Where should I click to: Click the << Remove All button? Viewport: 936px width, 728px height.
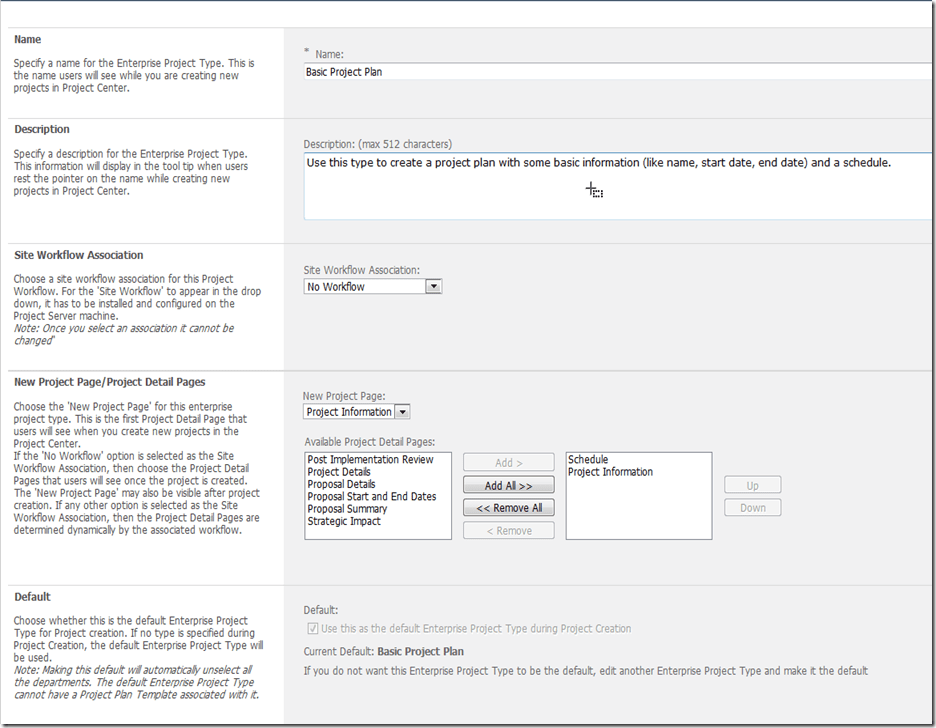coord(509,508)
